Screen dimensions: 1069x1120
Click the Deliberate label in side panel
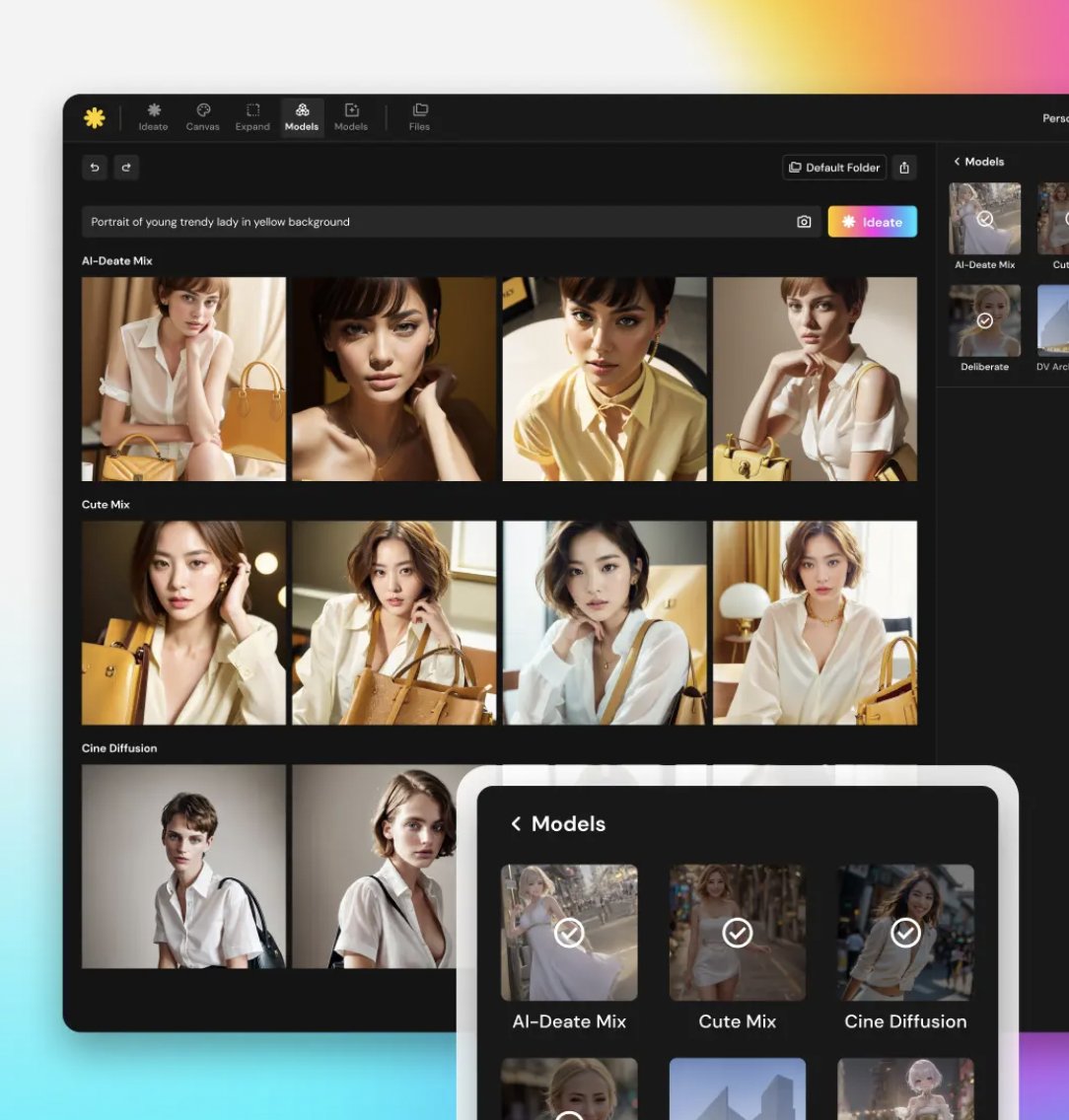(x=984, y=367)
